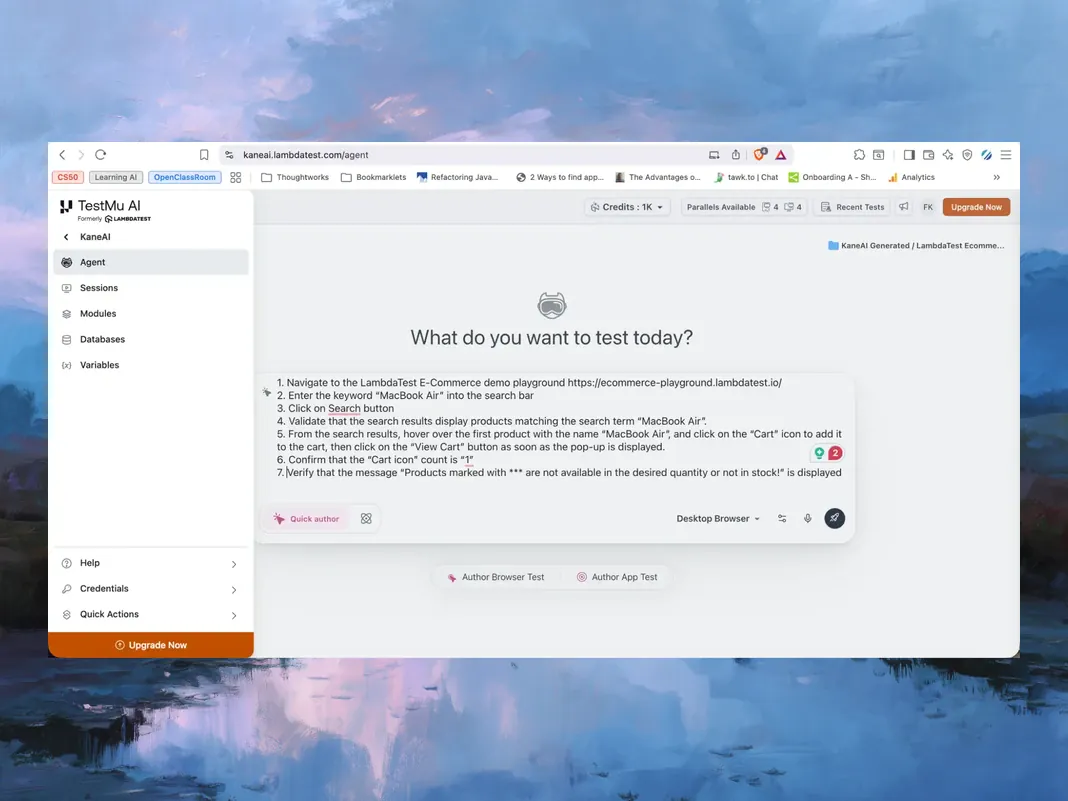Click Parallels Available indicator
This screenshot has height=801, width=1068.
coord(744,207)
